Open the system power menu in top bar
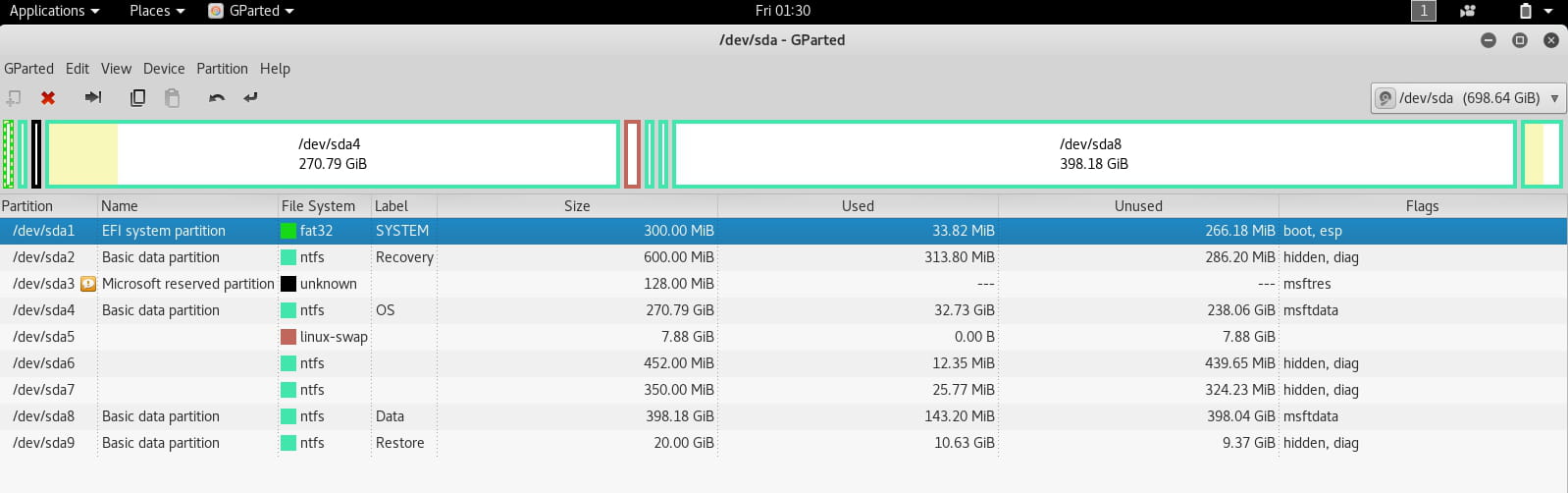 [x=1535, y=11]
